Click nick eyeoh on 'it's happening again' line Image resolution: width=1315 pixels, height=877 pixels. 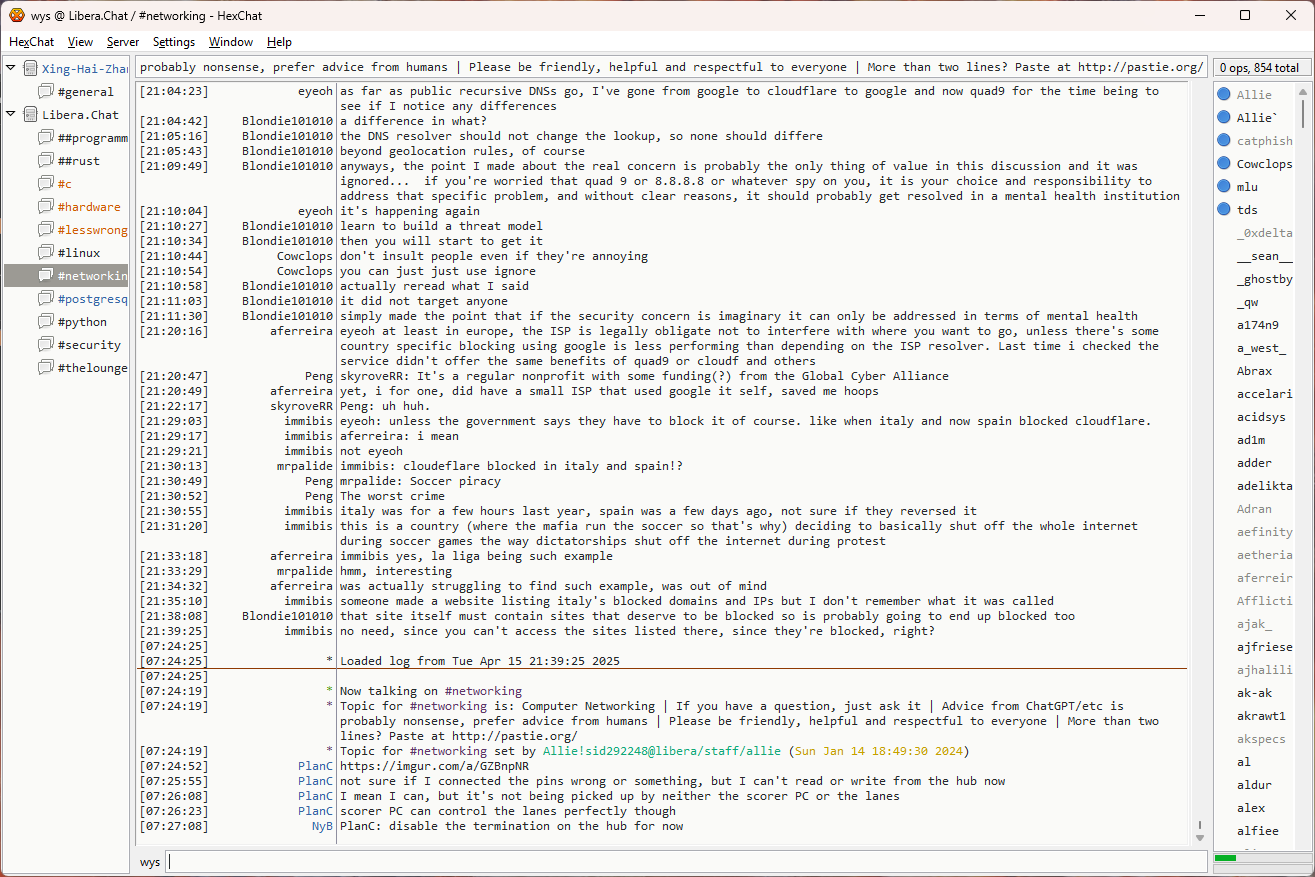[315, 211]
